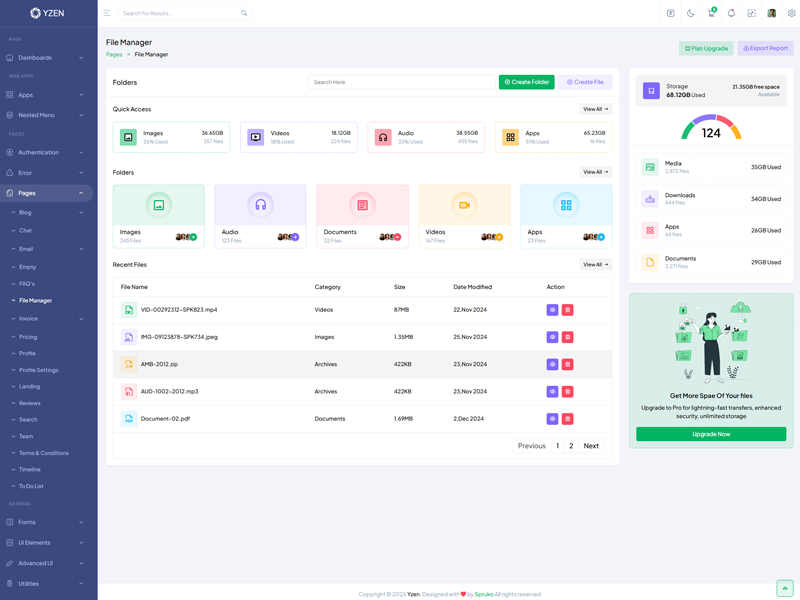Enter fullscreen mode from the header

click(751, 13)
